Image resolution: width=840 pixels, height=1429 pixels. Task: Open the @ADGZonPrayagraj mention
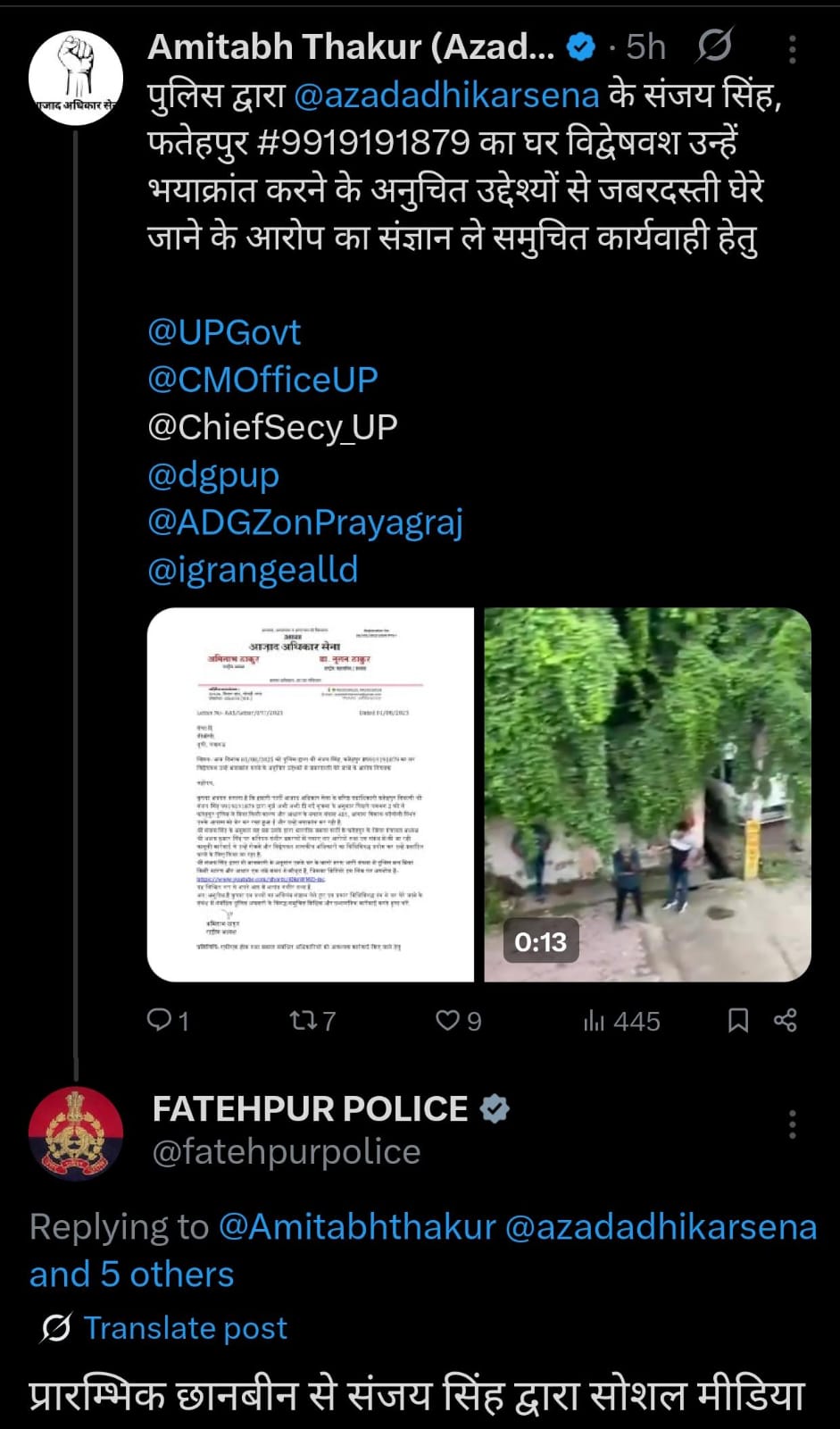coord(305,522)
